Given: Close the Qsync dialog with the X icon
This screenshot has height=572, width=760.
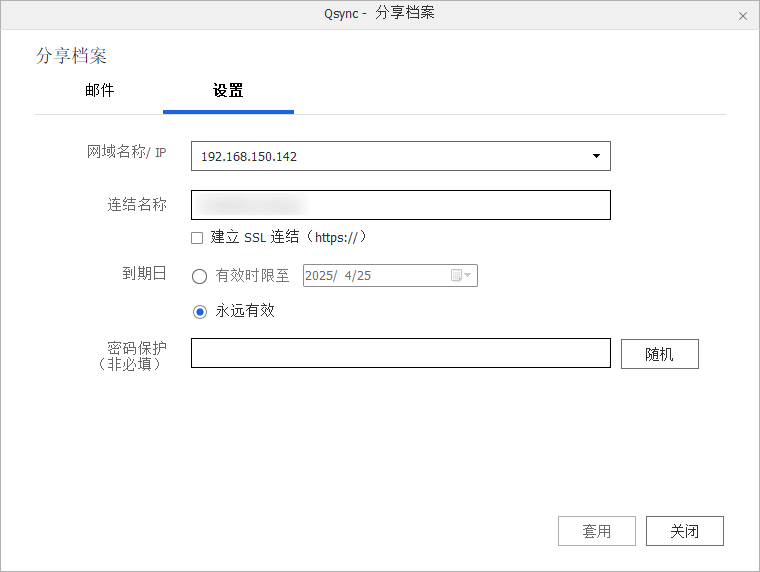Looking at the screenshot, I should coord(743,16).
